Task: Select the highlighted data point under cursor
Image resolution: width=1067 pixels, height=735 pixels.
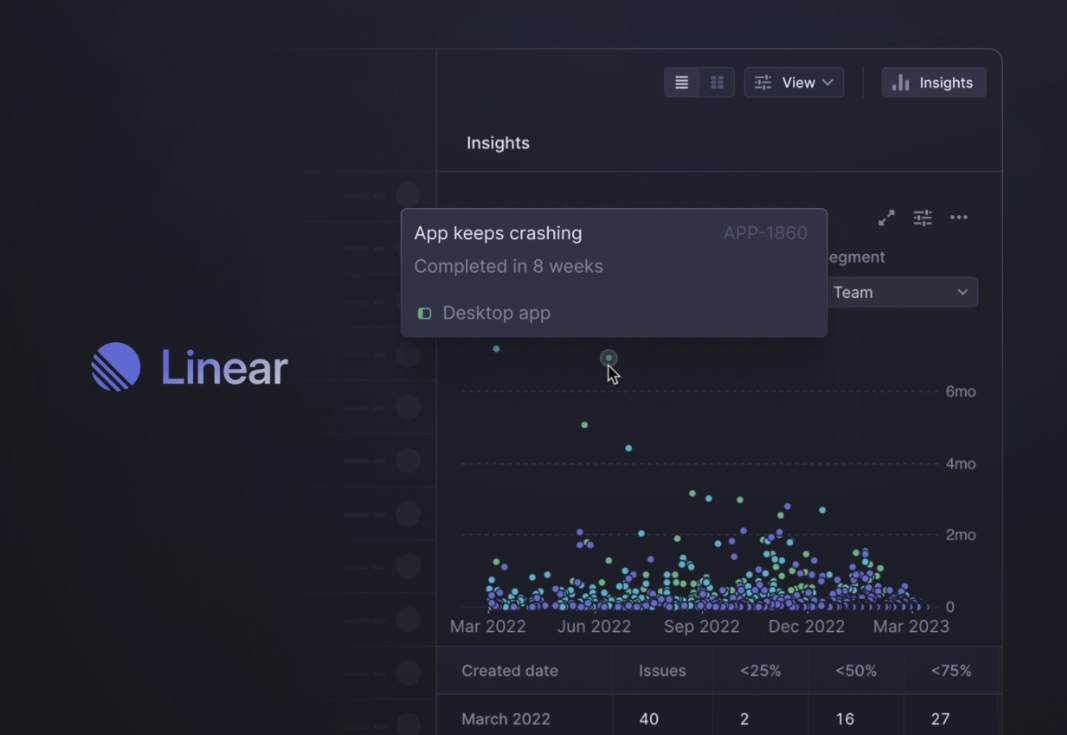Action: pos(608,358)
